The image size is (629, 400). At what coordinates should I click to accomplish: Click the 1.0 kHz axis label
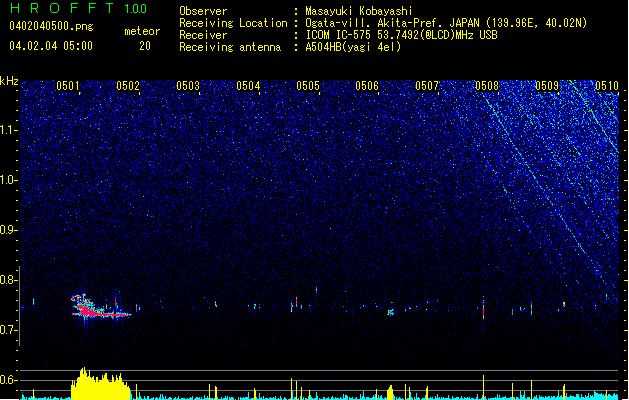[9, 180]
